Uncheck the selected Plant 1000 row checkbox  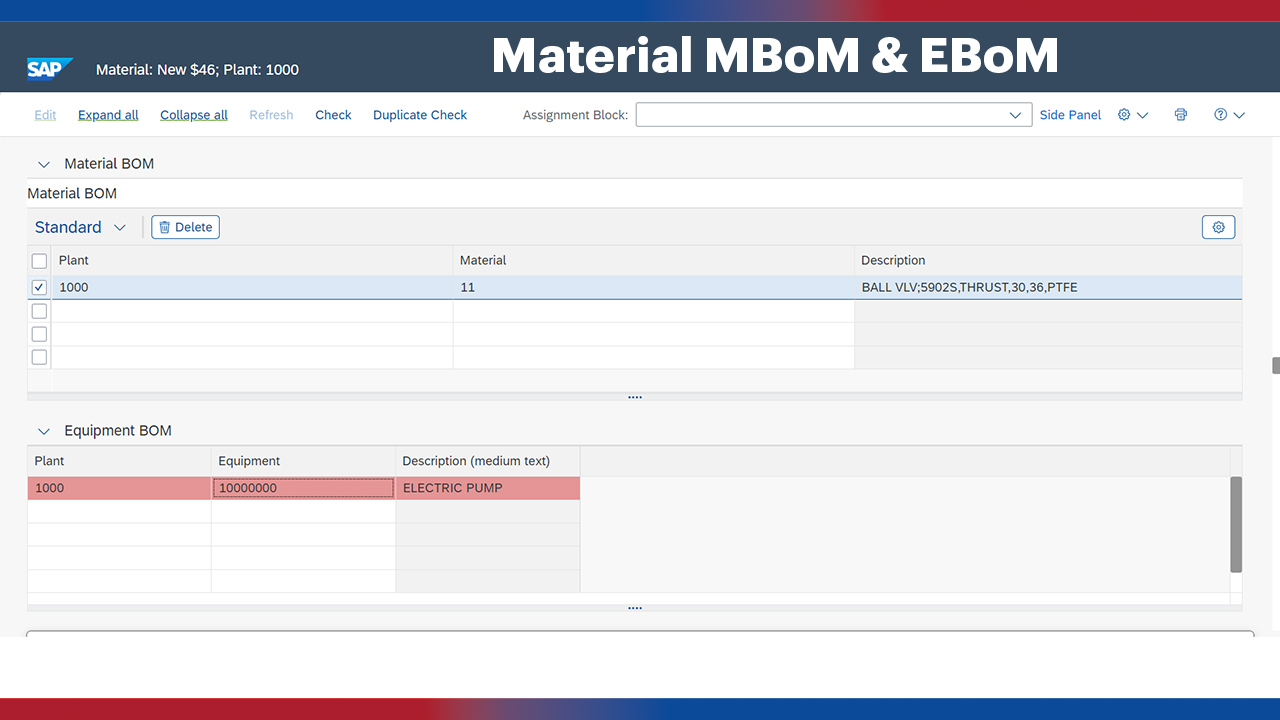point(38,287)
